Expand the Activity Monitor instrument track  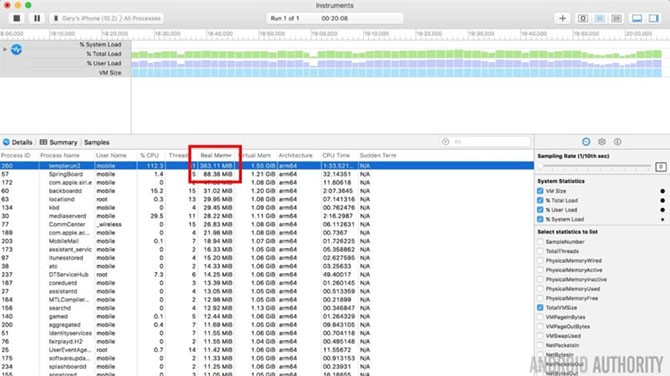pos(5,50)
